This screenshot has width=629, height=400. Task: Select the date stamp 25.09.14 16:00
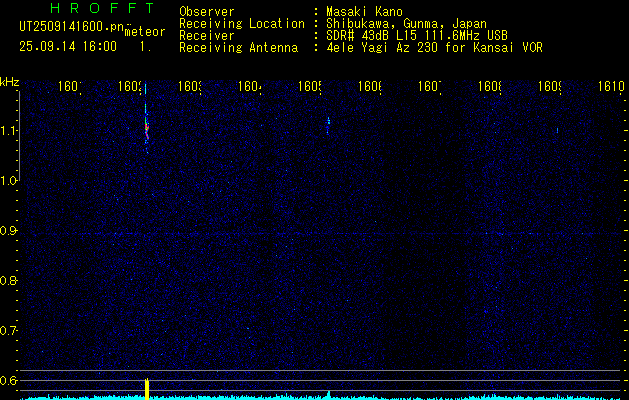click(68, 47)
